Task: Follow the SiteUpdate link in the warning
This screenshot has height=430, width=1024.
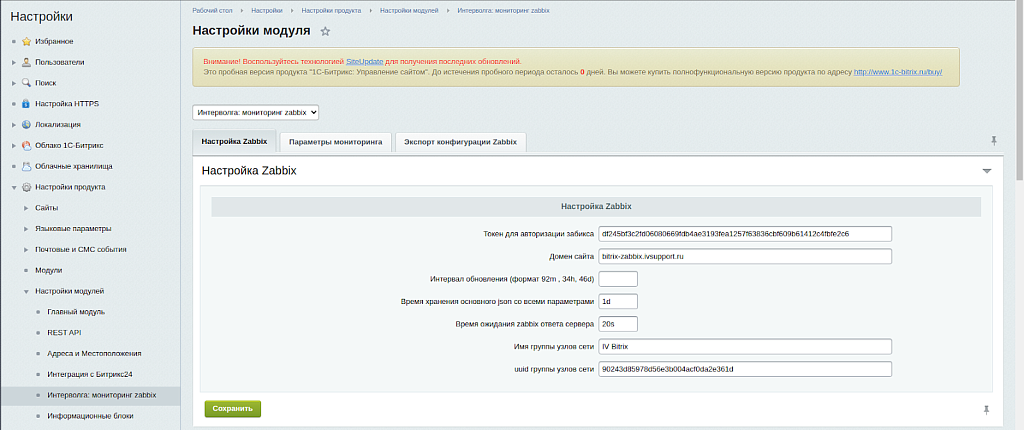Action: tap(365, 61)
